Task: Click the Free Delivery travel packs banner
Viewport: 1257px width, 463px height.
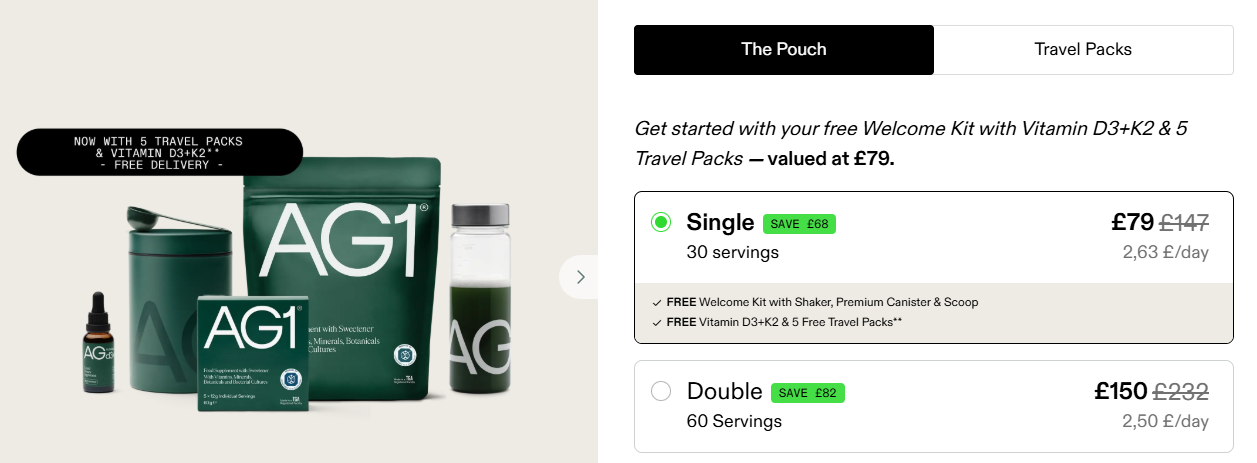Action: tap(159, 152)
